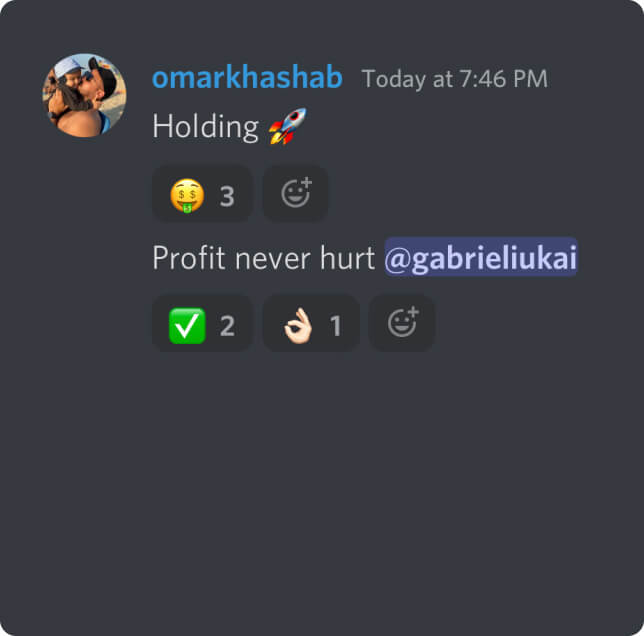Open the @gabrieliukai mention
The width and height of the screenshot is (644, 636).
click(481, 258)
